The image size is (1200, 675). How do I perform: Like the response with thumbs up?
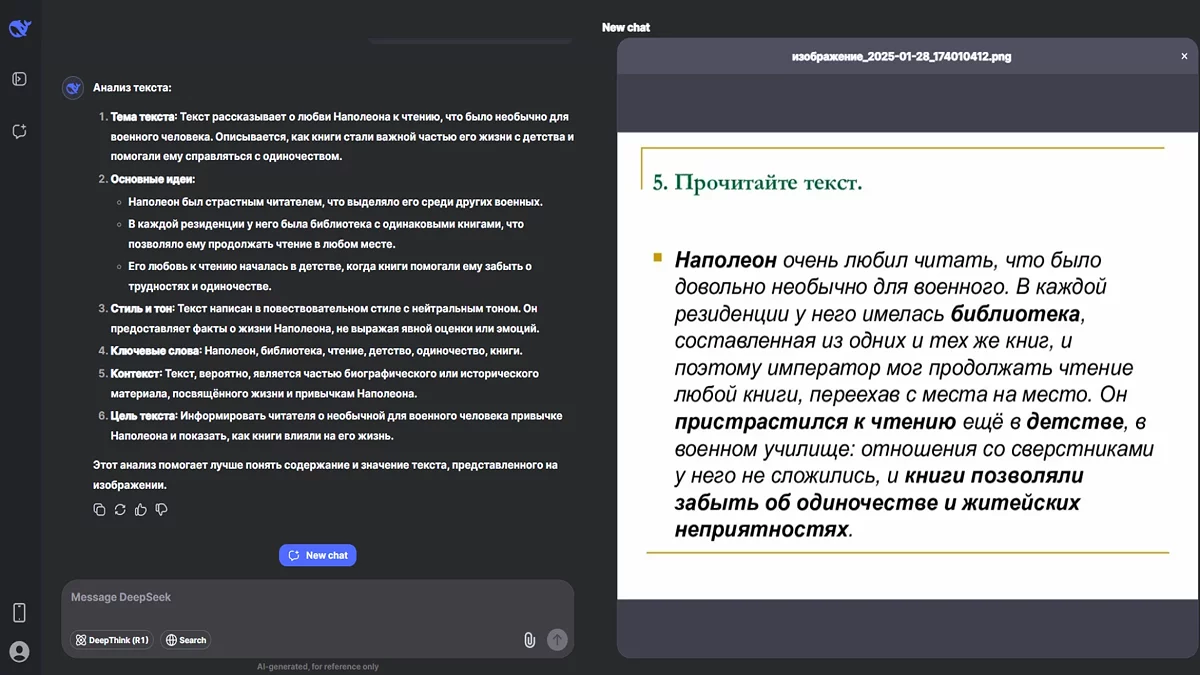coord(141,510)
